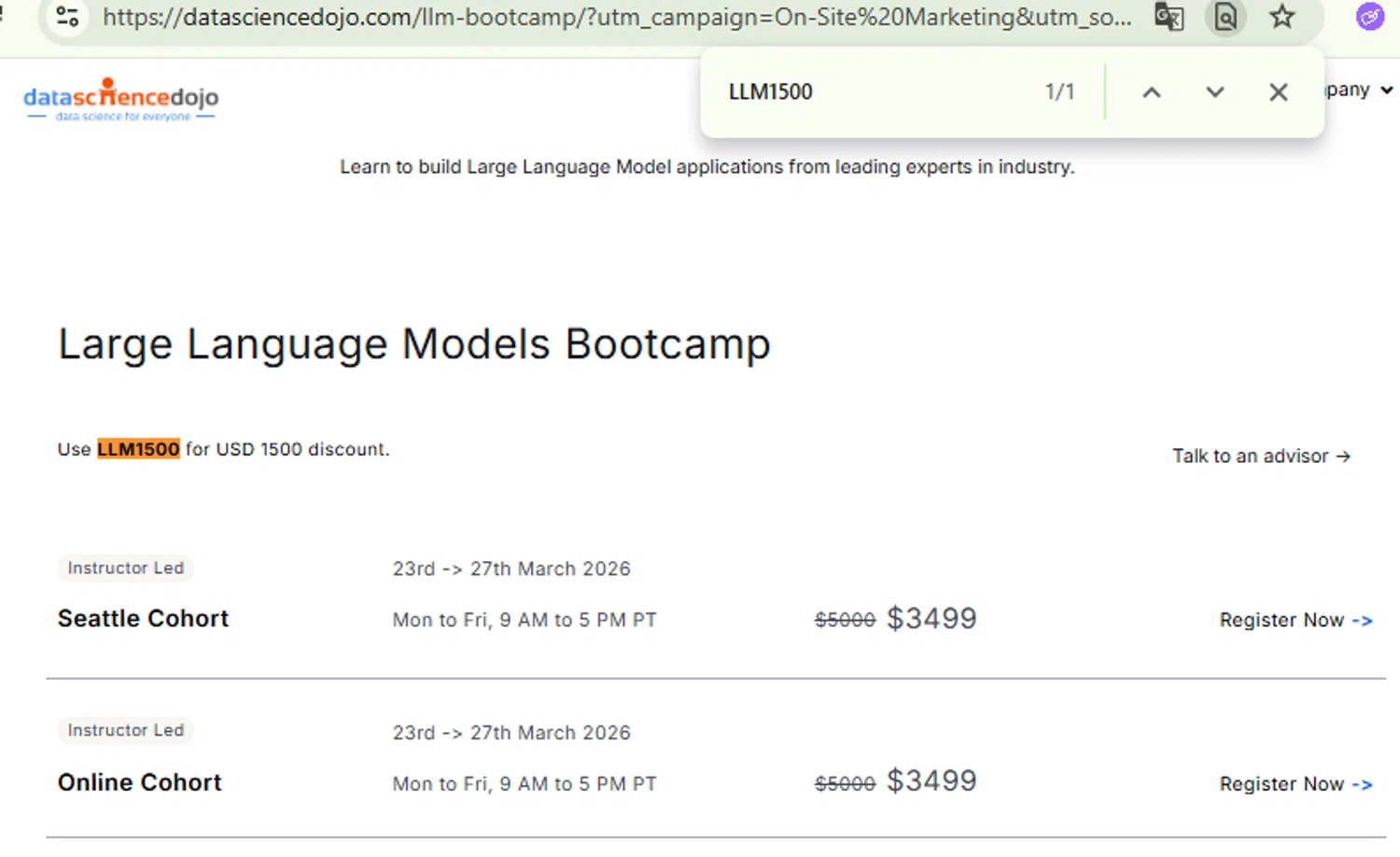Screen dimensions: 1400x857
Task: Click Talk to an advisor link
Action: pos(1261,456)
